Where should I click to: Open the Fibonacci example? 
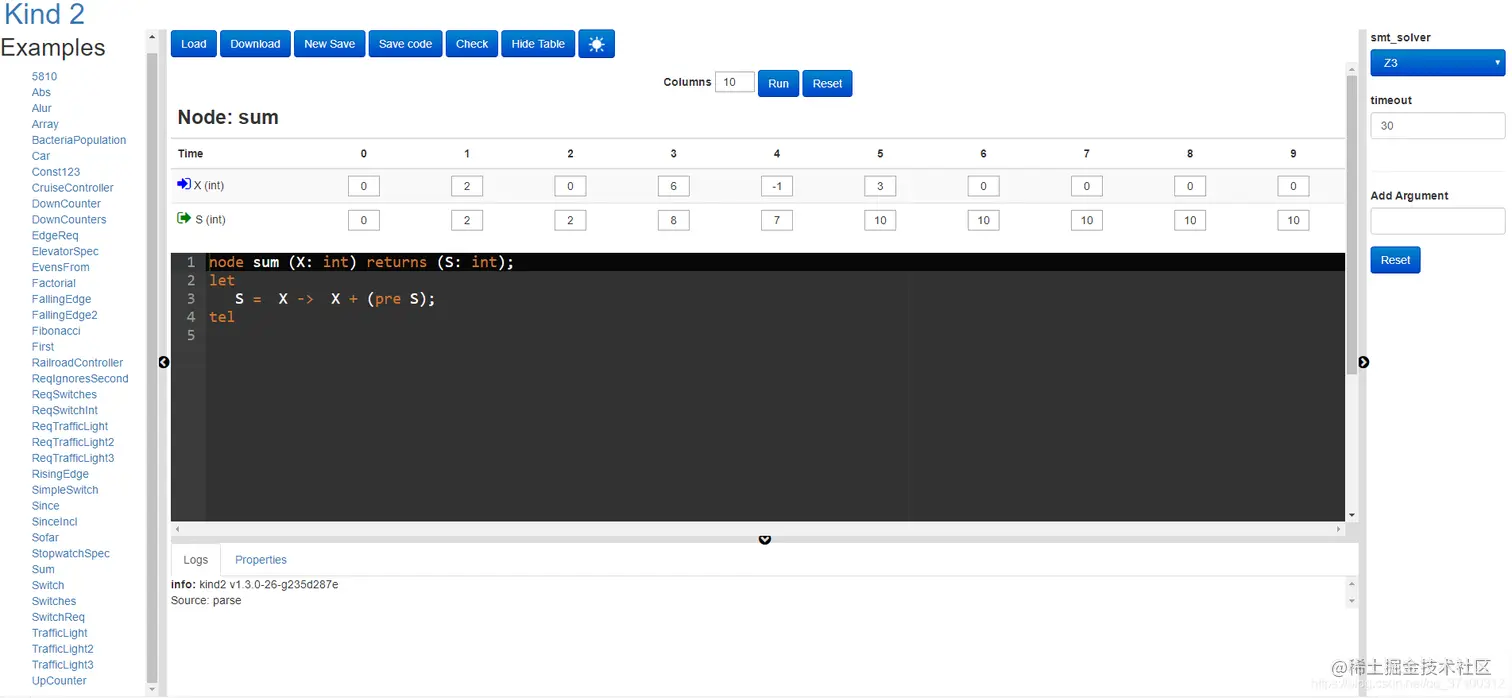coord(56,331)
